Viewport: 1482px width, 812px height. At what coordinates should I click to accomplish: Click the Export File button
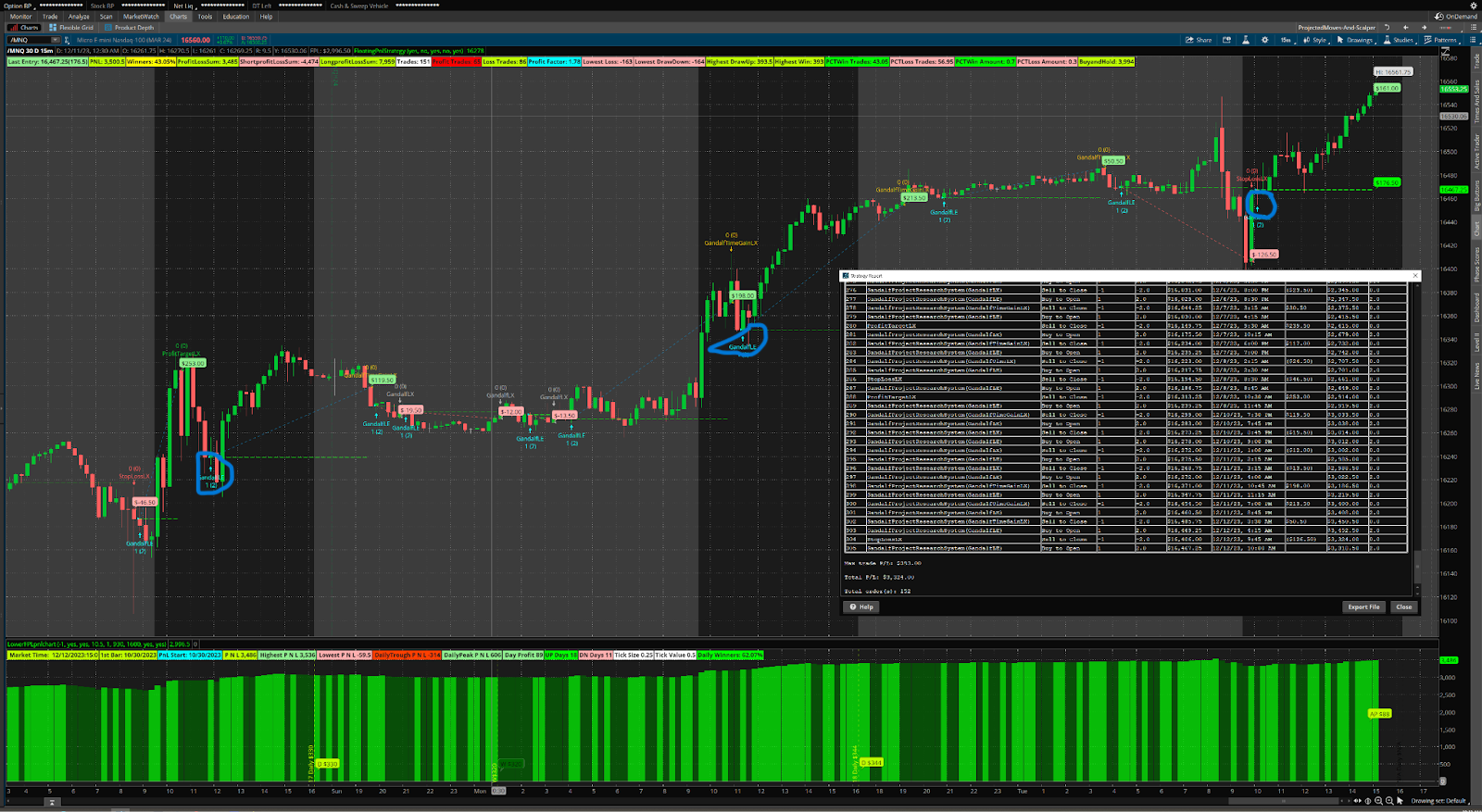pos(1363,607)
